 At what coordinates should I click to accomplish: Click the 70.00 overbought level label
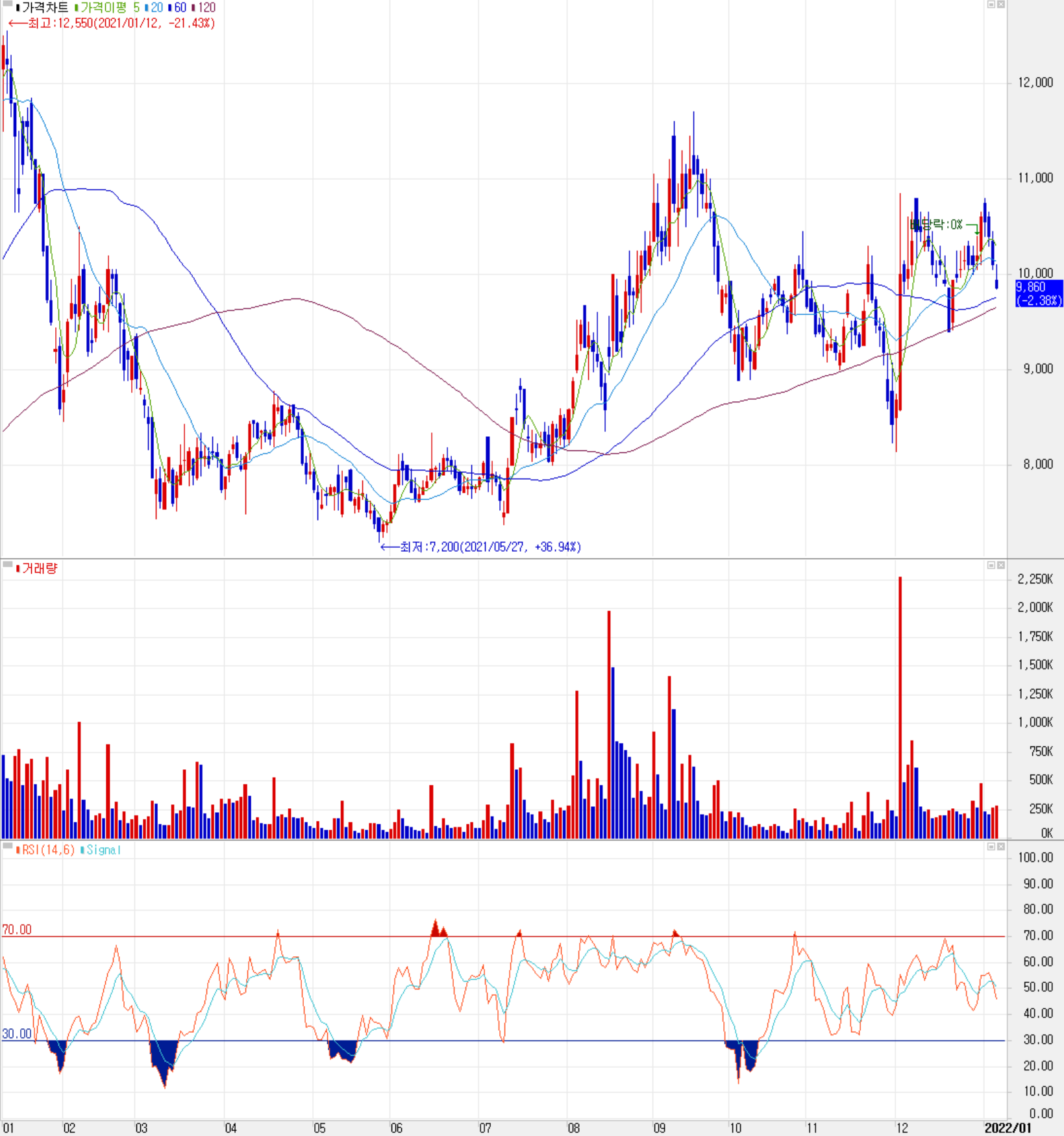click(x=17, y=930)
